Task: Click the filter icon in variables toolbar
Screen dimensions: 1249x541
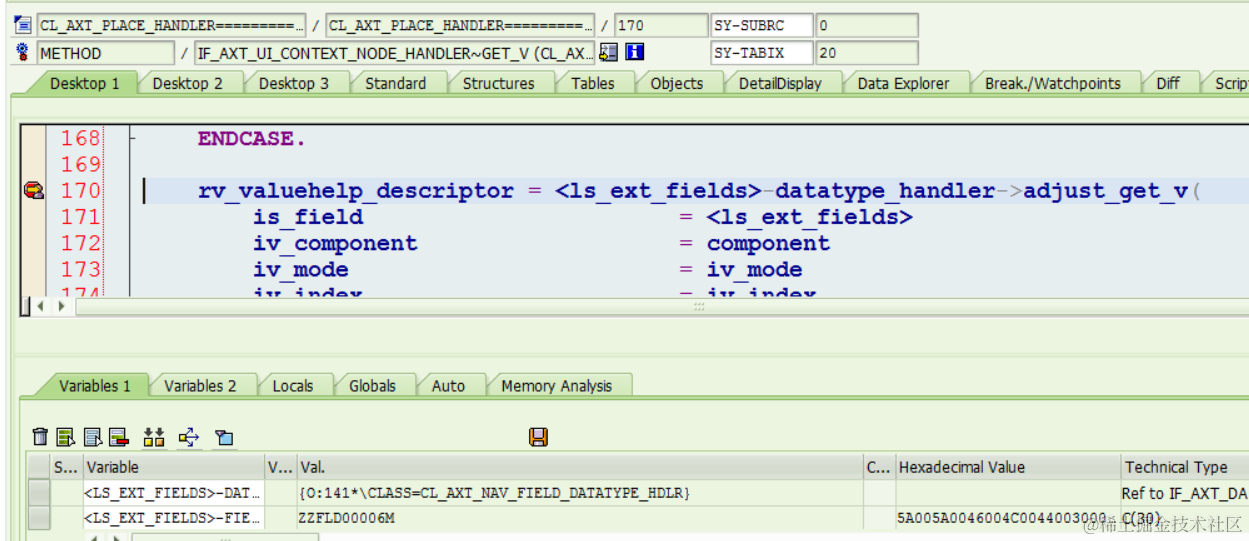Action: coord(225,437)
